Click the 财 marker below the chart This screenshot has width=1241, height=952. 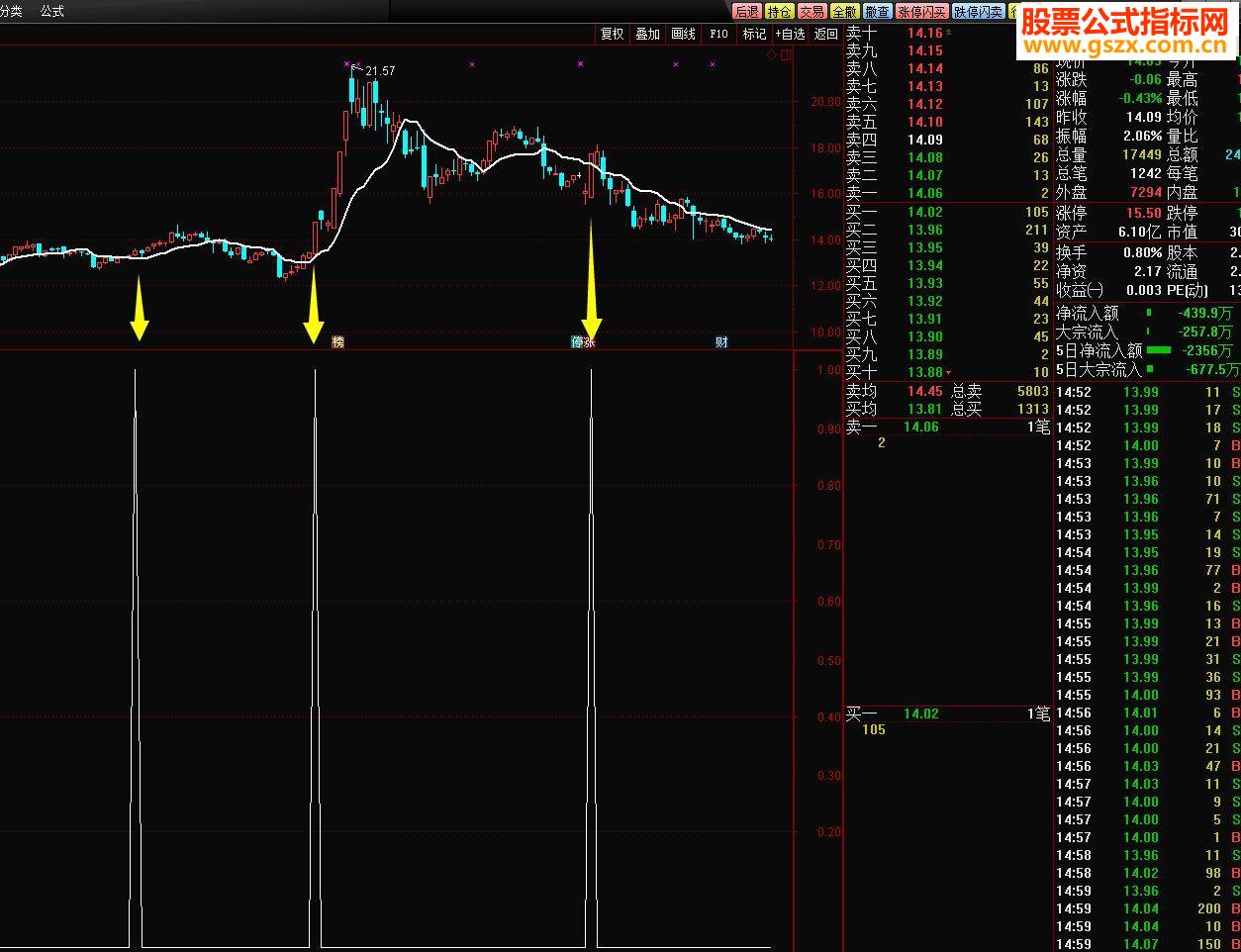722,342
